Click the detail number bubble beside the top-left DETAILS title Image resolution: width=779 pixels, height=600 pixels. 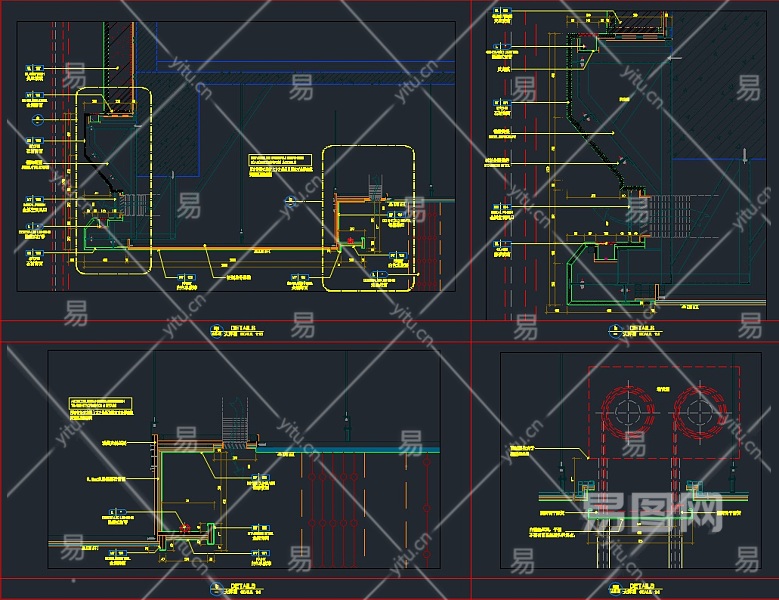tap(216, 331)
